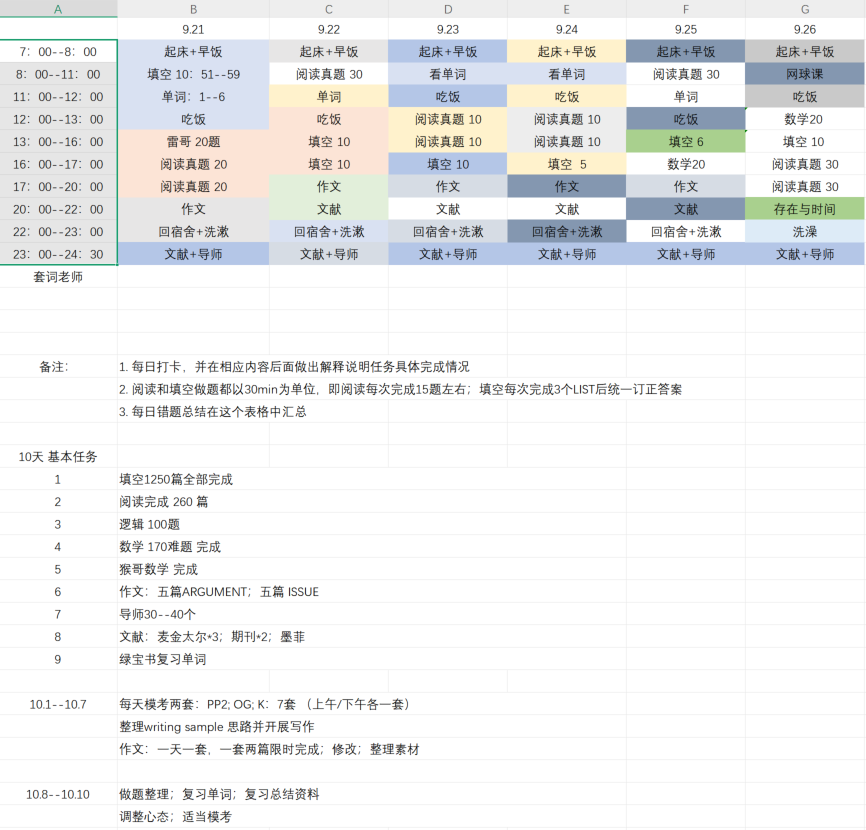Click the 绿宝书复习单词 cell
866x830 pixels.
pos(163,659)
